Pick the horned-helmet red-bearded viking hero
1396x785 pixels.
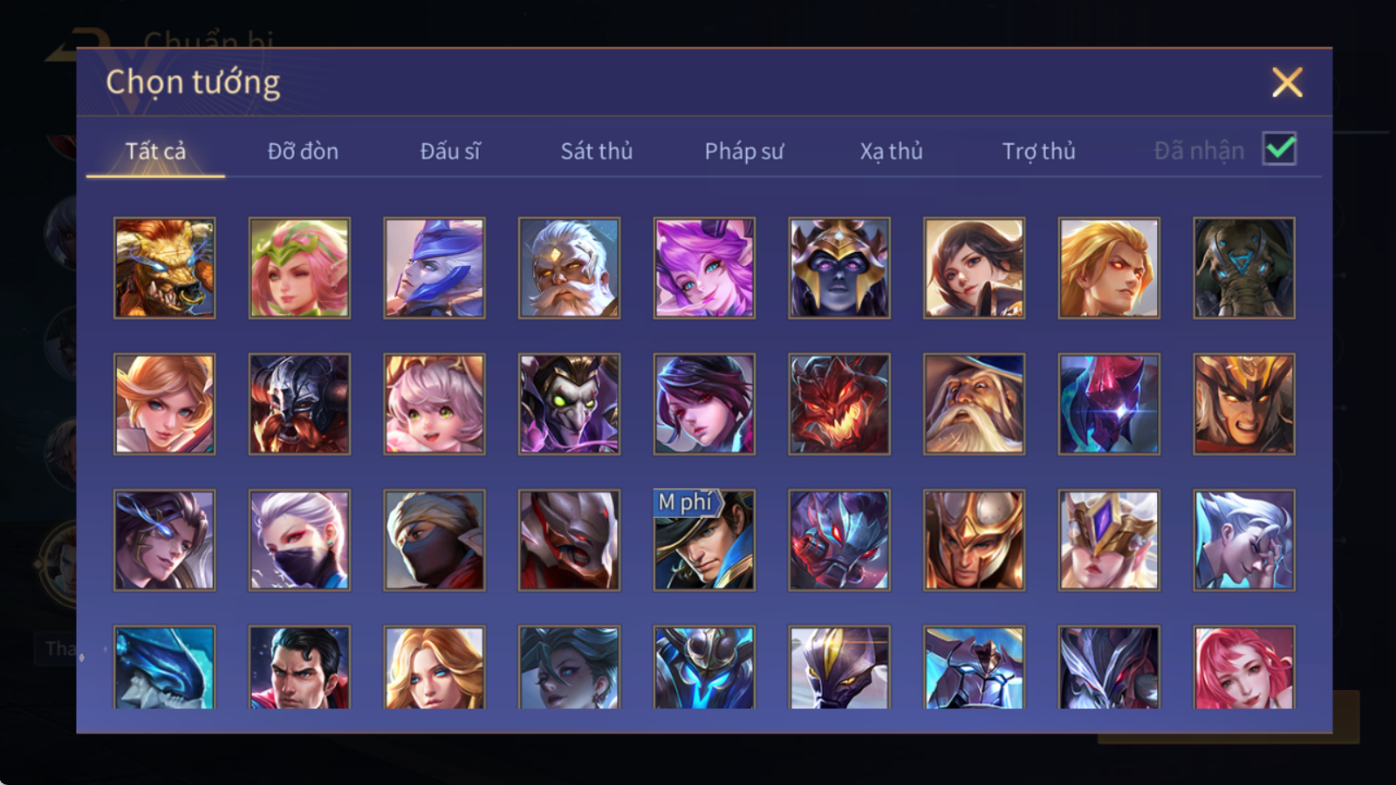pyautogui.click(x=299, y=404)
